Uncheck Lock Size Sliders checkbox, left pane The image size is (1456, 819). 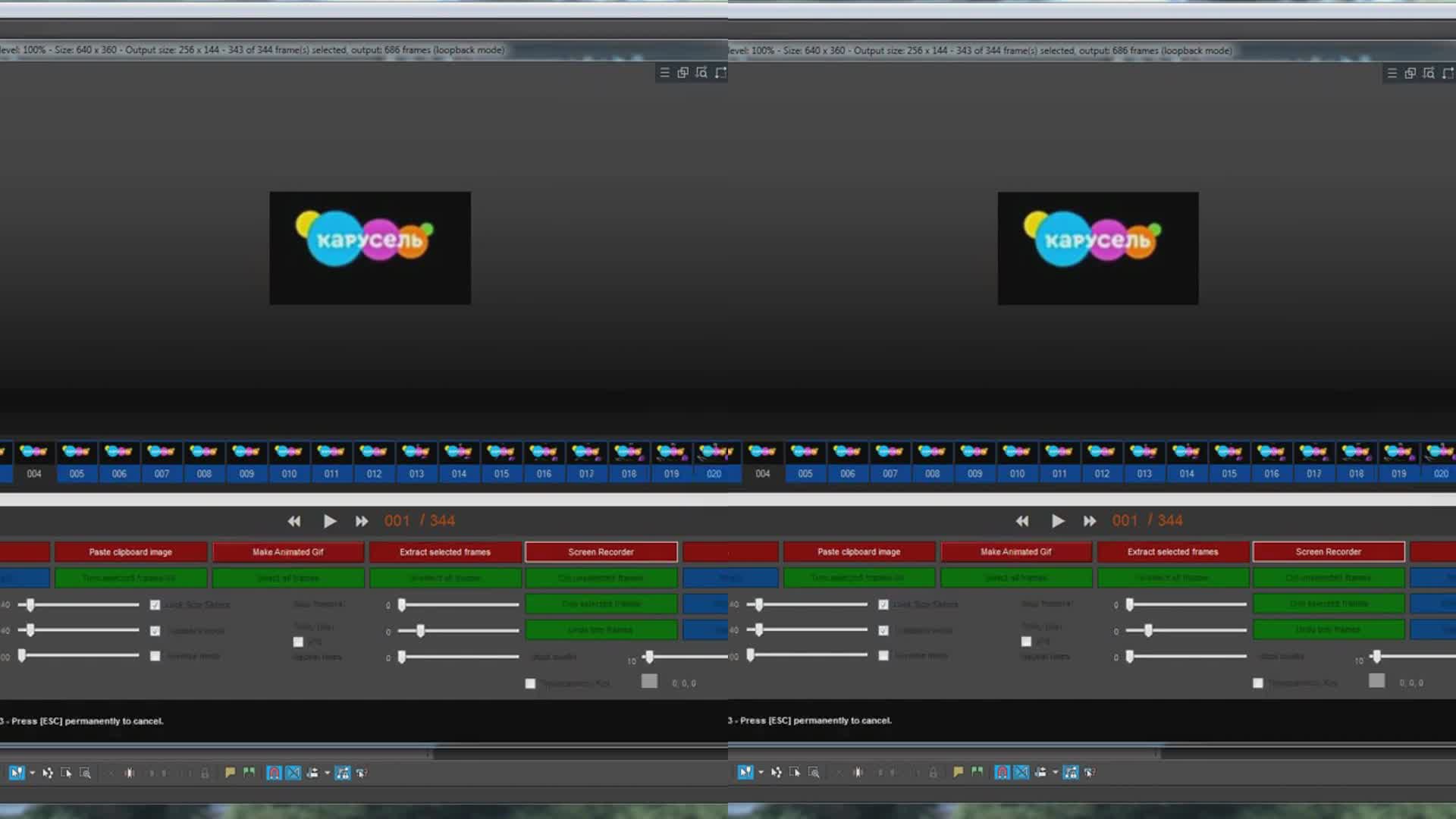click(x=155, y=605)
